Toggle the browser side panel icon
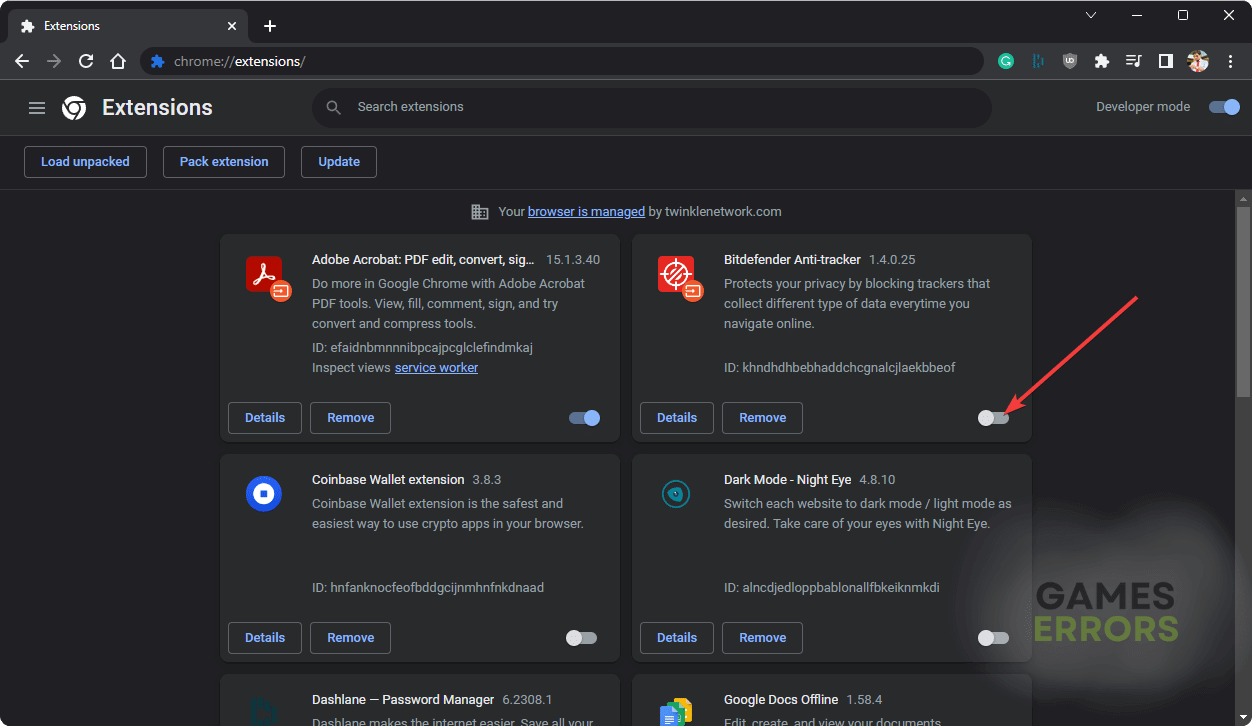 [x=1165, y=61]
